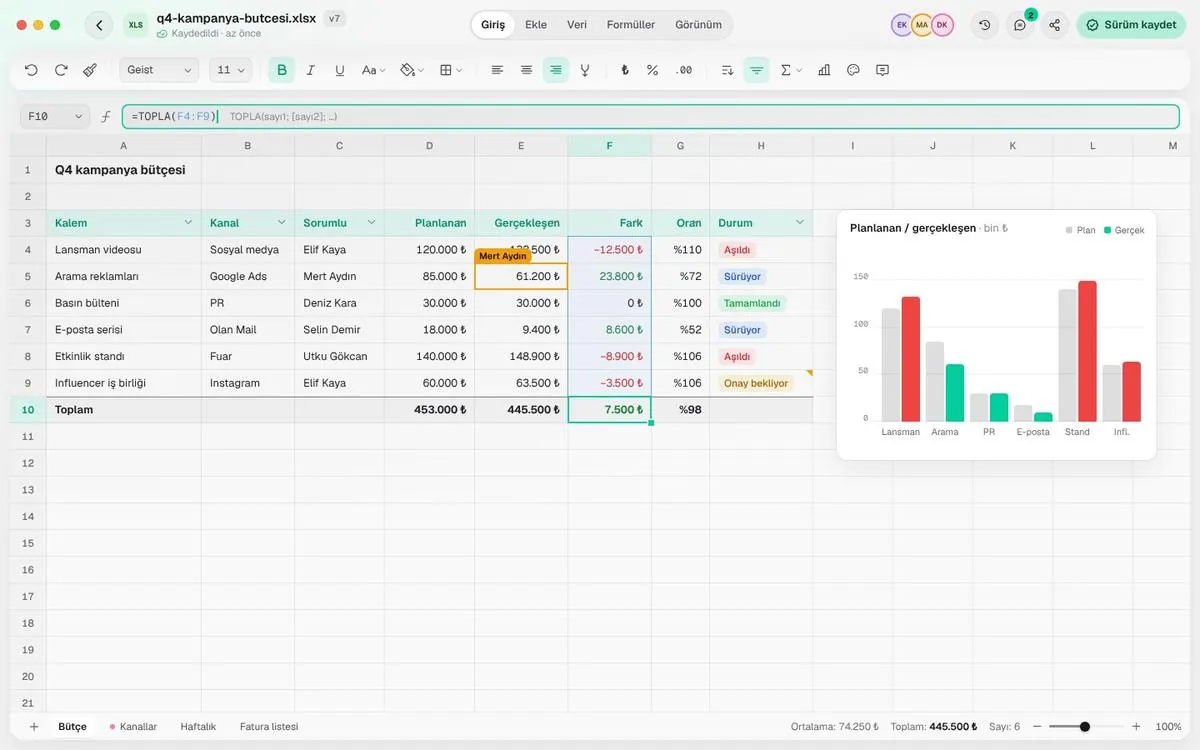This screenshot has height=750, width=1200.
Task: Select row 10 header
Action: 28,409
